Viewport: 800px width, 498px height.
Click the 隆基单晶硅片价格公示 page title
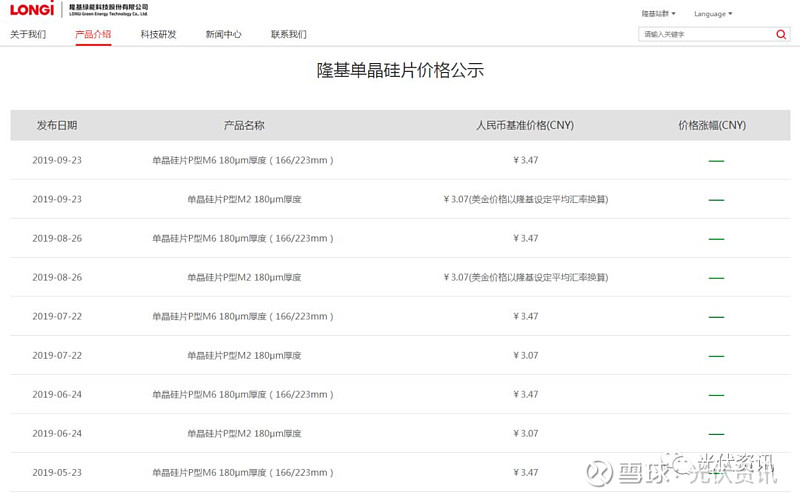(400, 70)
